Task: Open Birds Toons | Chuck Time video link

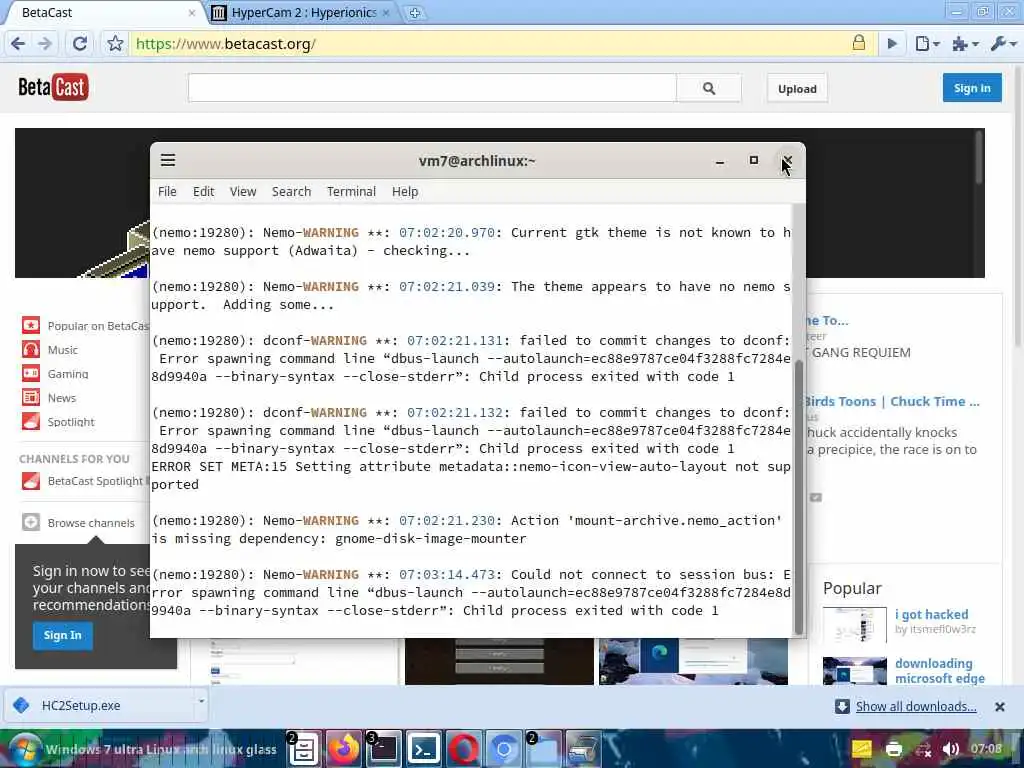Action: [x=891, y=402]
